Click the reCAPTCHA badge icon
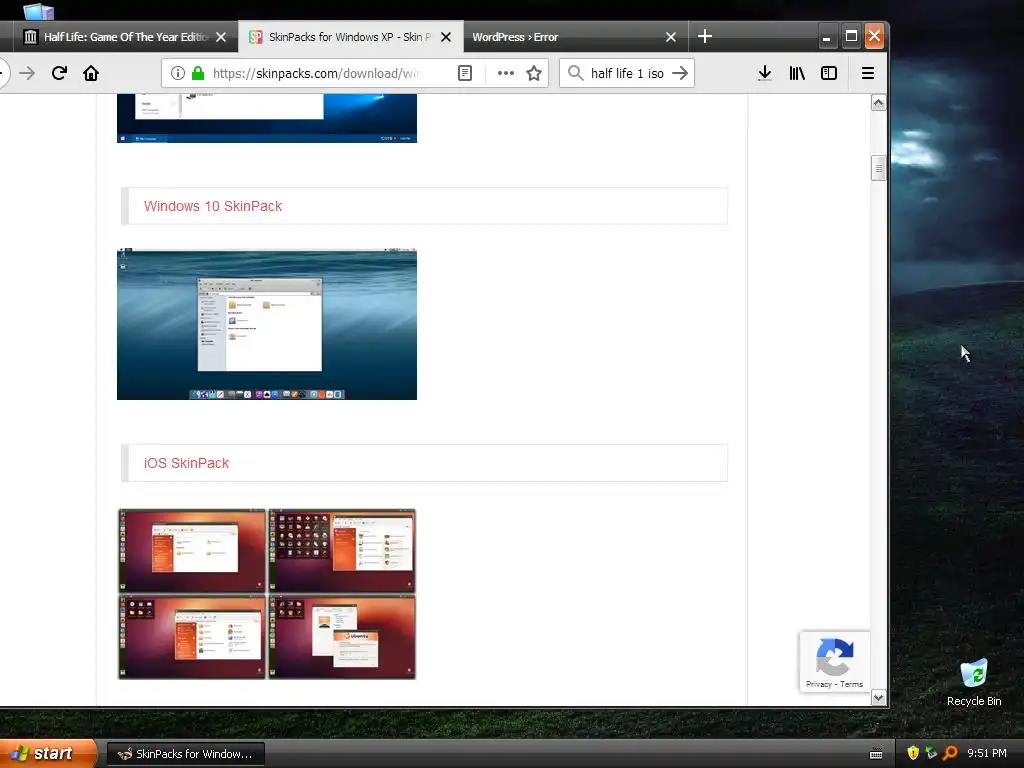Screen dimensions: 1024x768 (835, 656)
